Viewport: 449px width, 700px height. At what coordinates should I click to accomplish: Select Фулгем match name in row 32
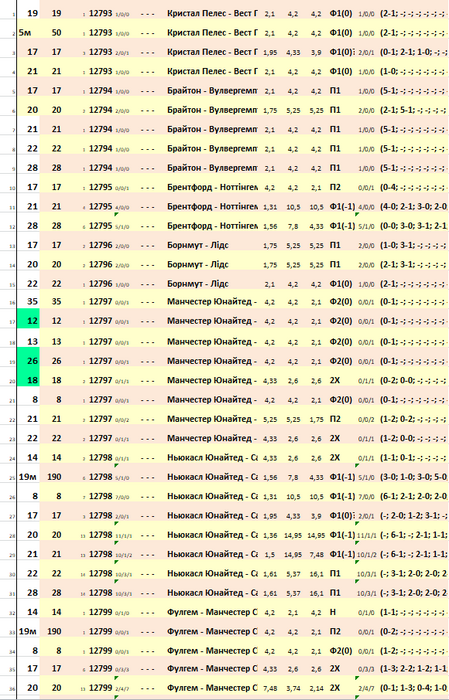coord(212,612)
